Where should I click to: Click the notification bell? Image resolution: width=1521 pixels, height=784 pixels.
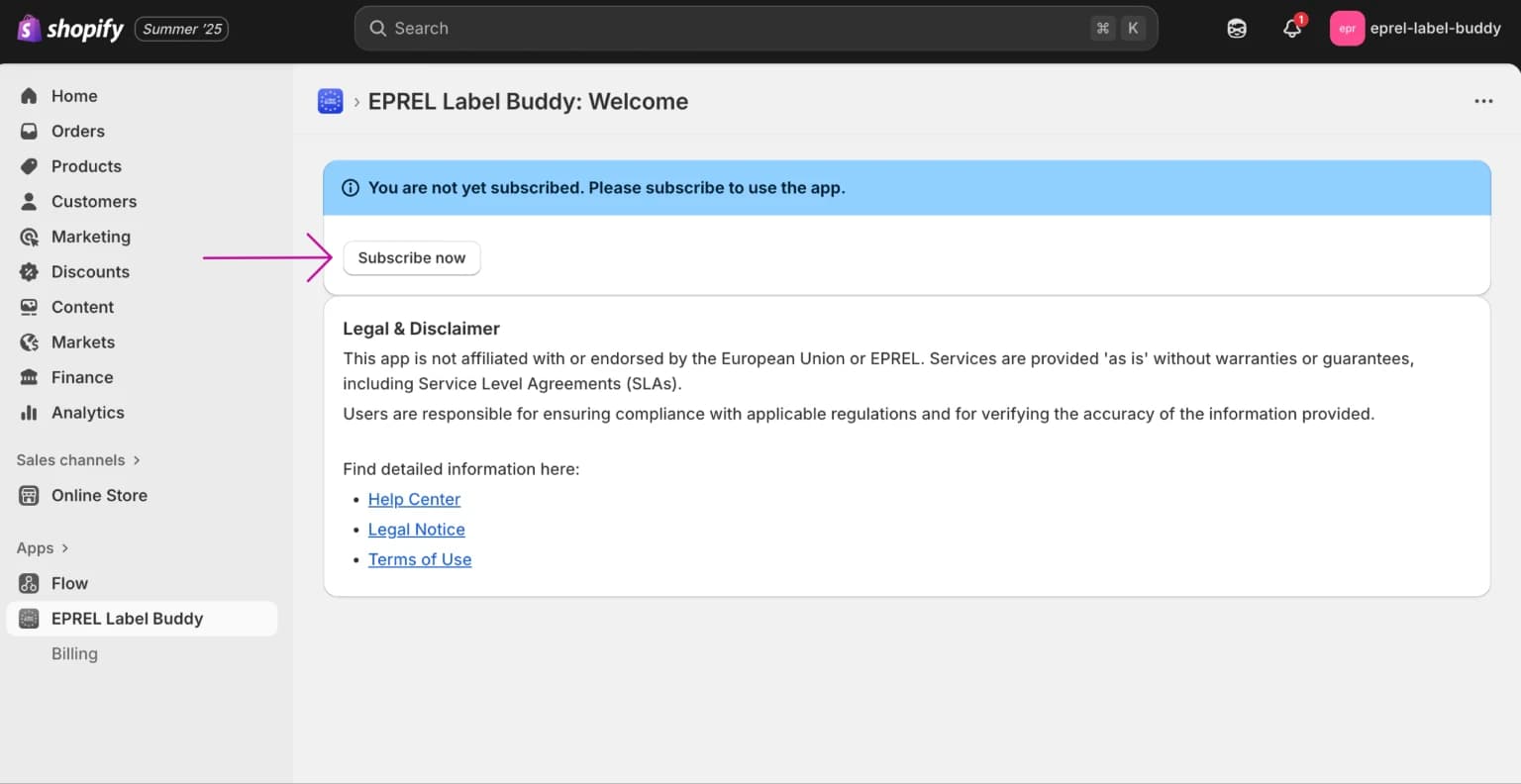point(1291,29)
